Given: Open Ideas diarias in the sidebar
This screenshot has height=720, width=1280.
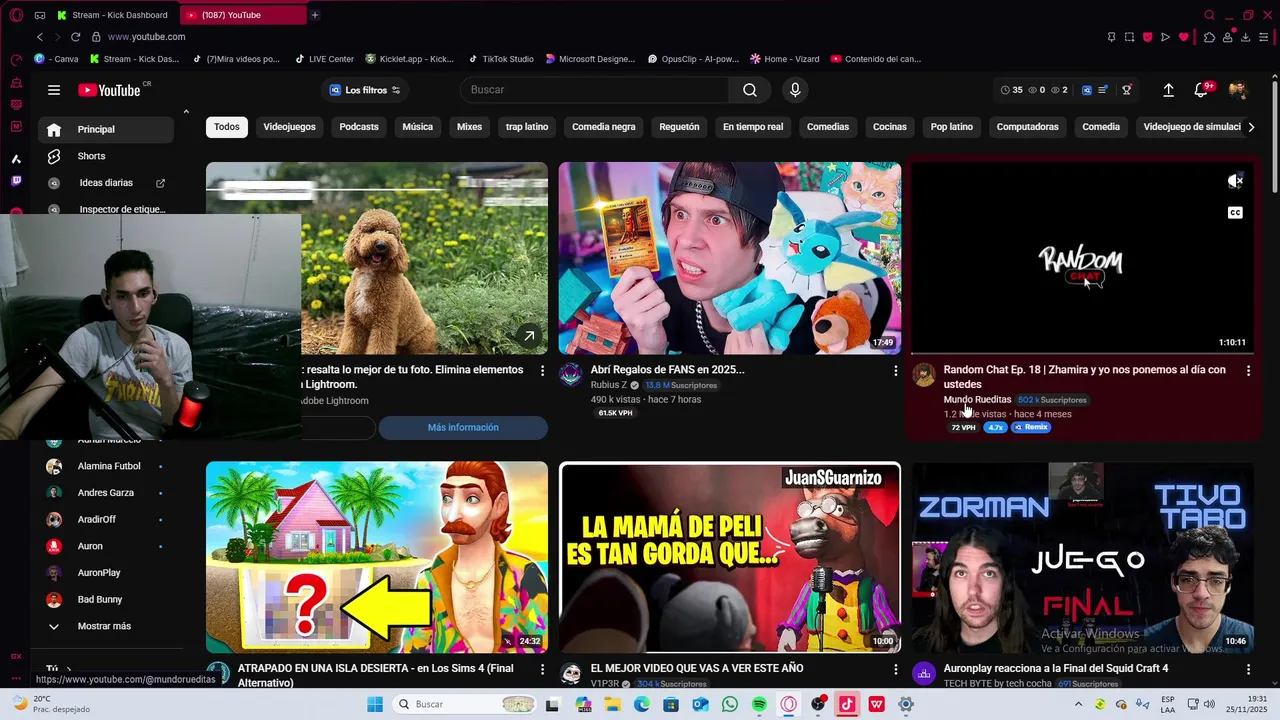Looking at the screenshot, I should pos(106,183).
